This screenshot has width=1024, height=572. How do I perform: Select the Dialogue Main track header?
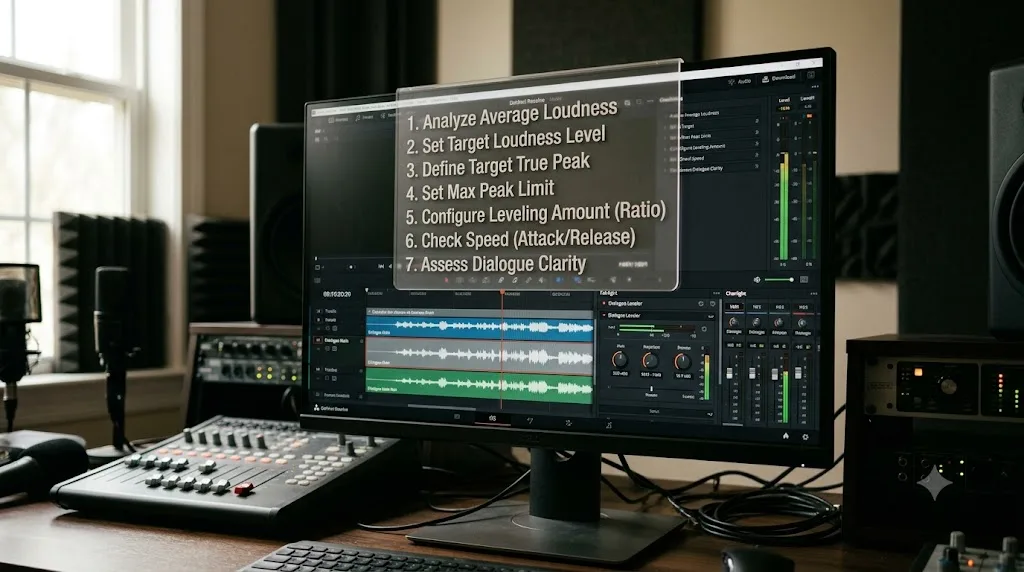tap(337, 341)
